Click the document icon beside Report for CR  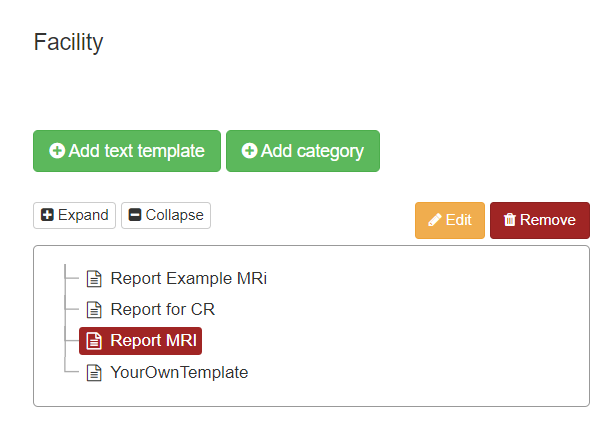[x=94, y=310]
